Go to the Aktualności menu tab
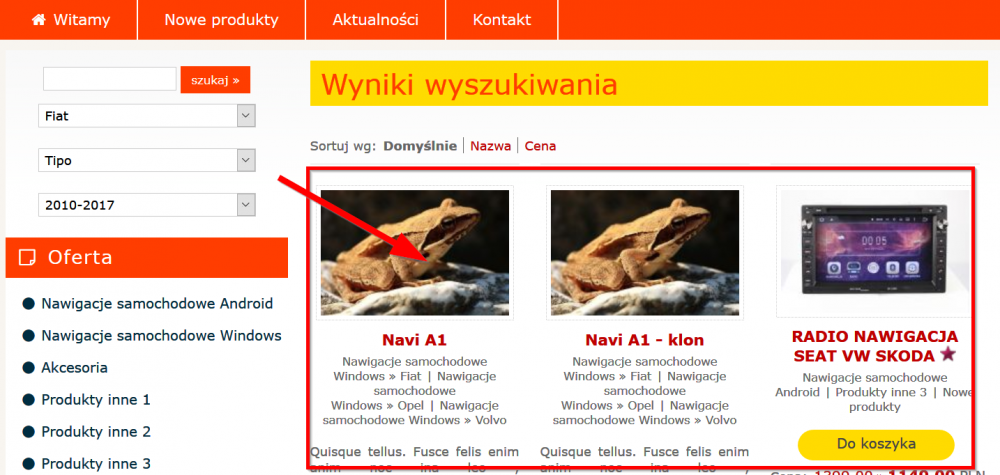 coord(376,20)
